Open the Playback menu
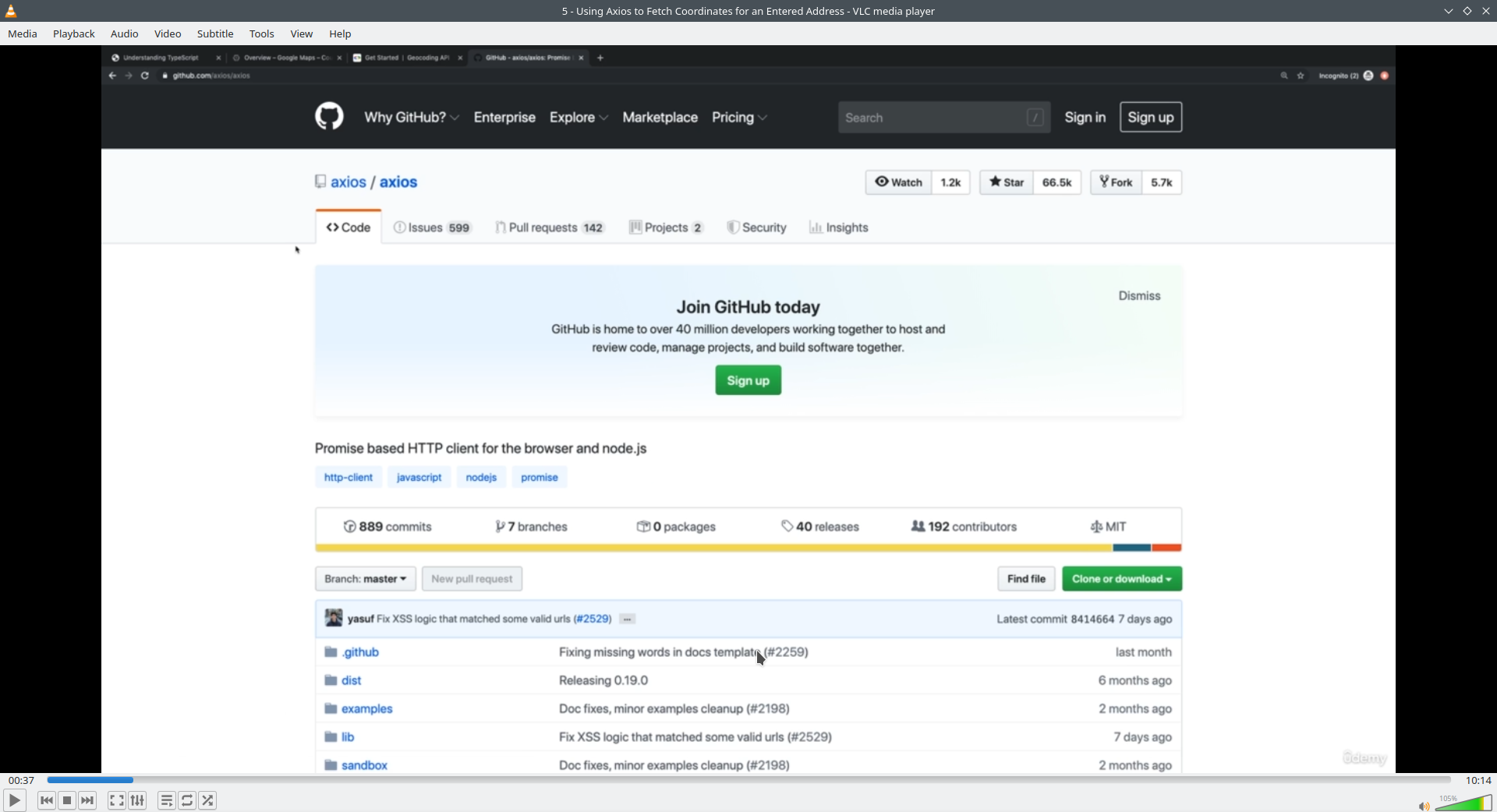The image size is (1497, 812). coord(74,34)
